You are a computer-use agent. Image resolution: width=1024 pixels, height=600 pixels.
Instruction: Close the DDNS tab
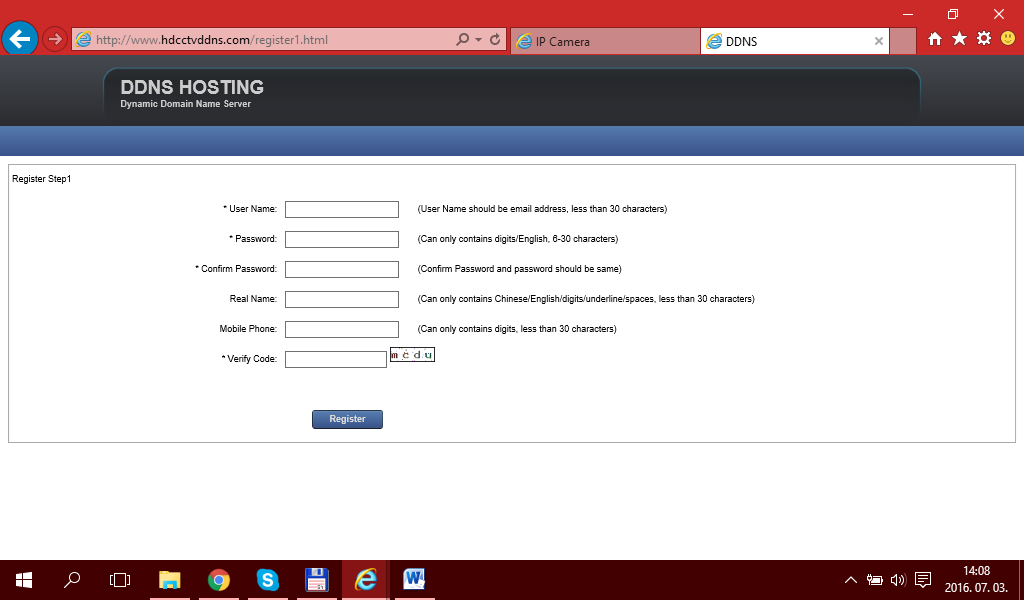pyautogui.click(x=879, y=41)
